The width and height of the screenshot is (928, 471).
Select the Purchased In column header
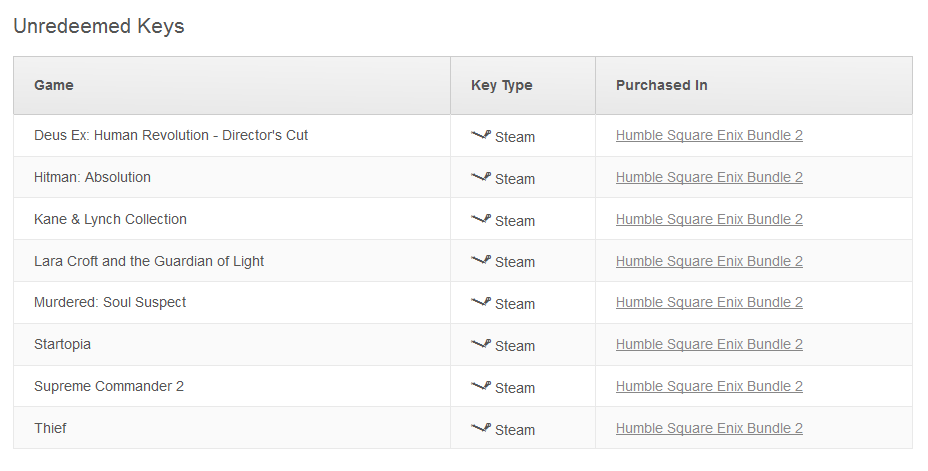(x=661, y=85)
